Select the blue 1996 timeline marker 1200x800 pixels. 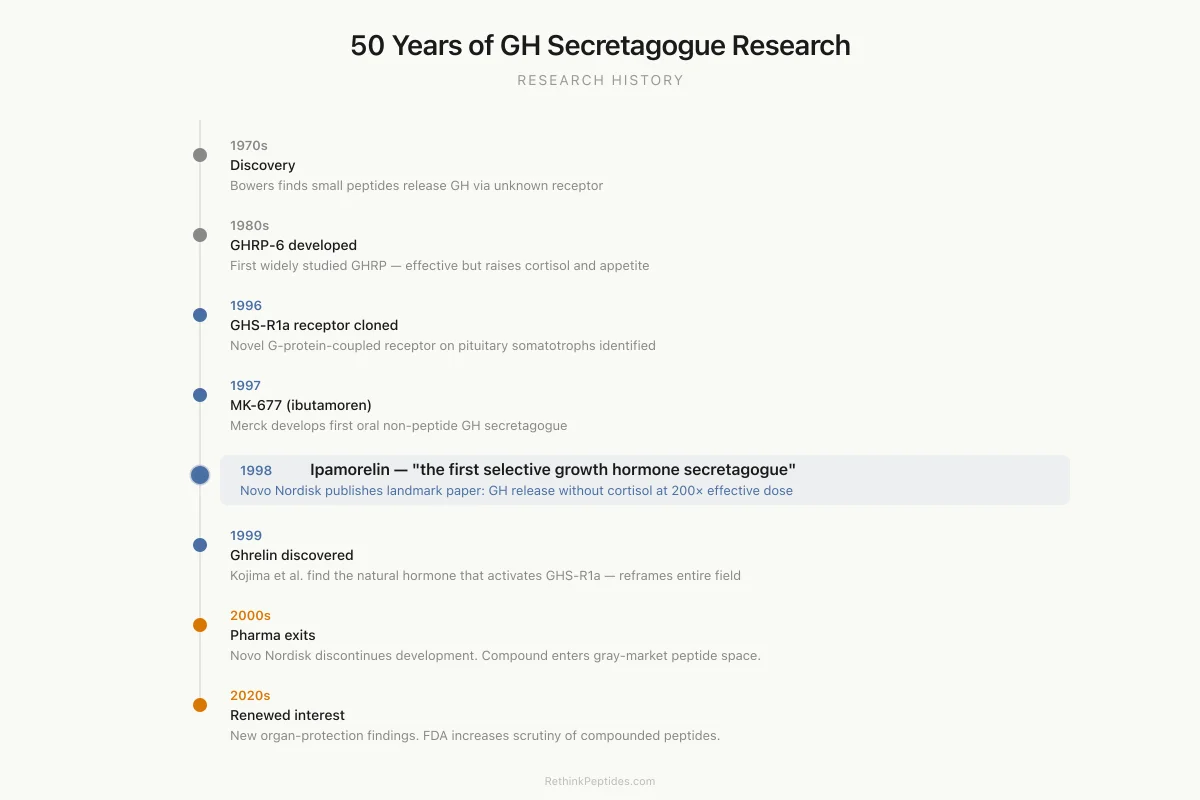tap(200, 315)
